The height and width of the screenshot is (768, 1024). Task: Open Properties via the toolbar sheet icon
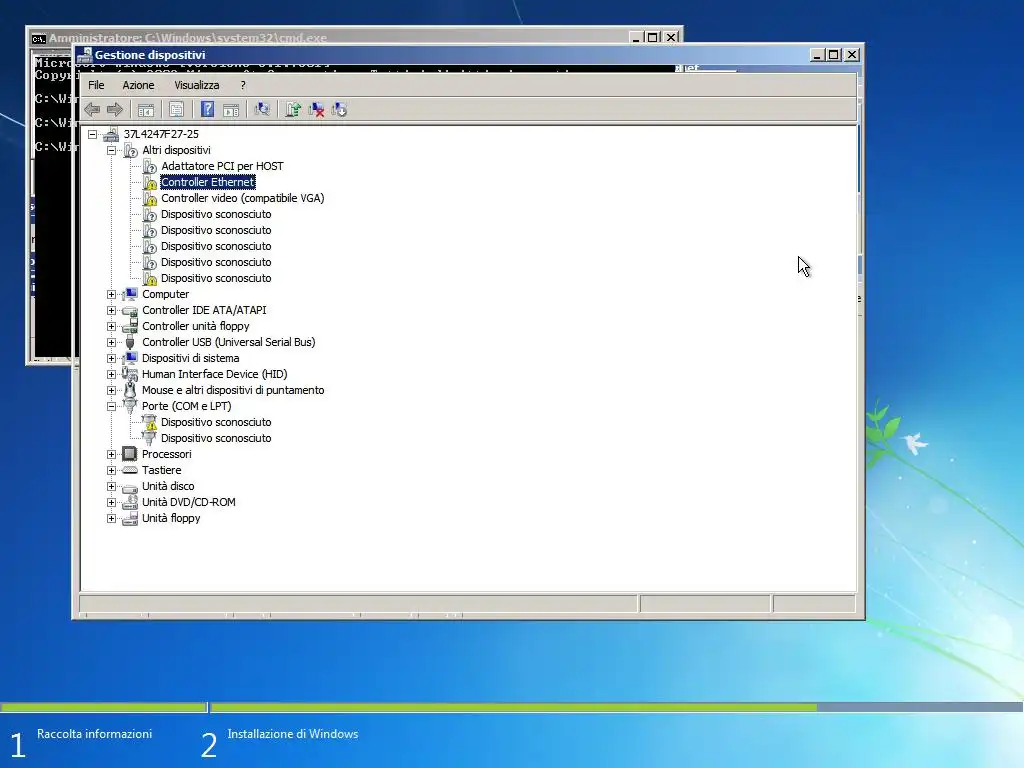point(176,110)
